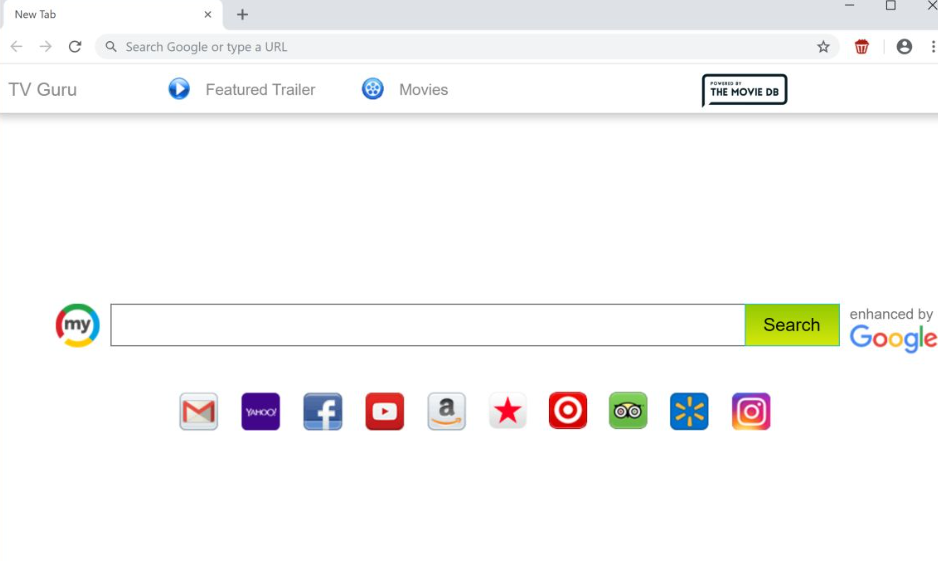Open the Amazon shortcut icon

point(446,411)
